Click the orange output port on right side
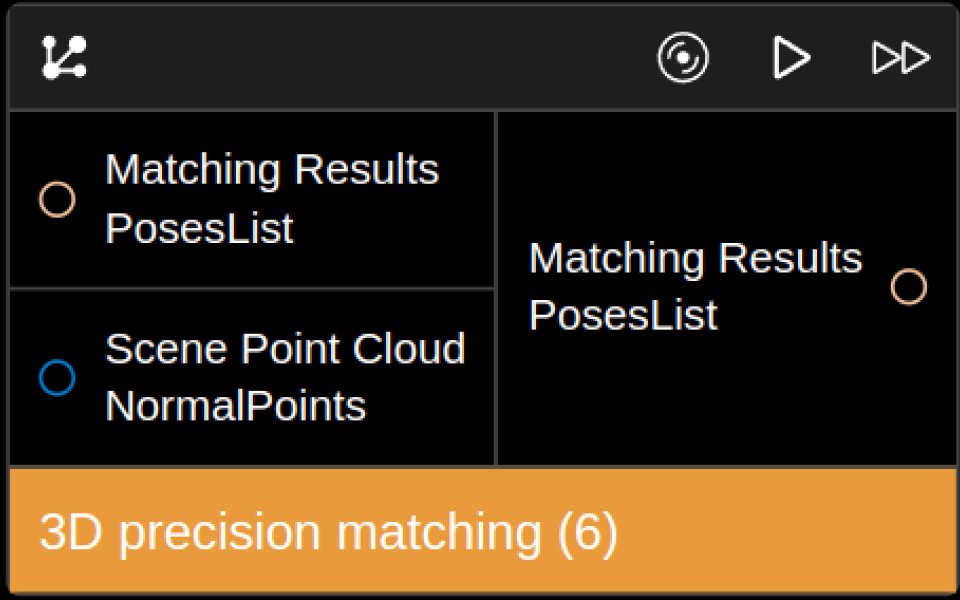 coord(908,287)
